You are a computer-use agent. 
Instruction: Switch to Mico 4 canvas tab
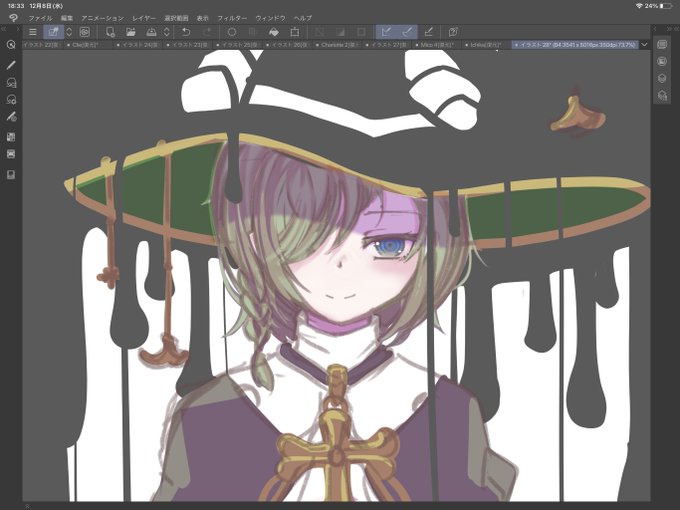click(437, 45)
